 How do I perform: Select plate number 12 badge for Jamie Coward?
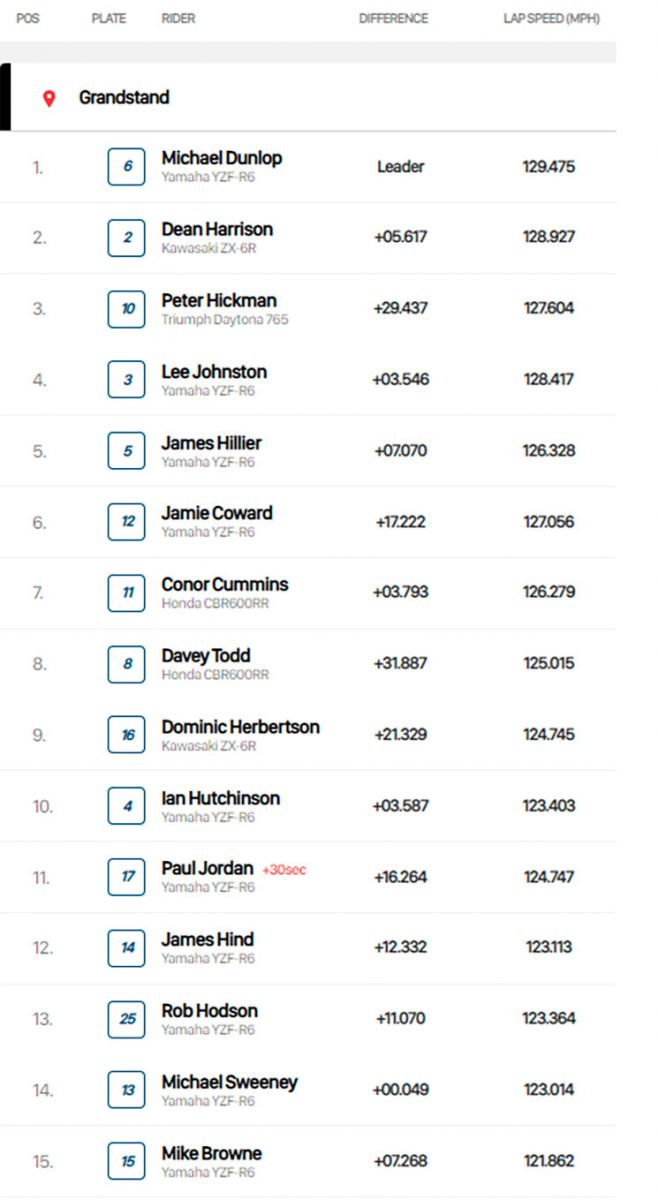coord(127,522)
